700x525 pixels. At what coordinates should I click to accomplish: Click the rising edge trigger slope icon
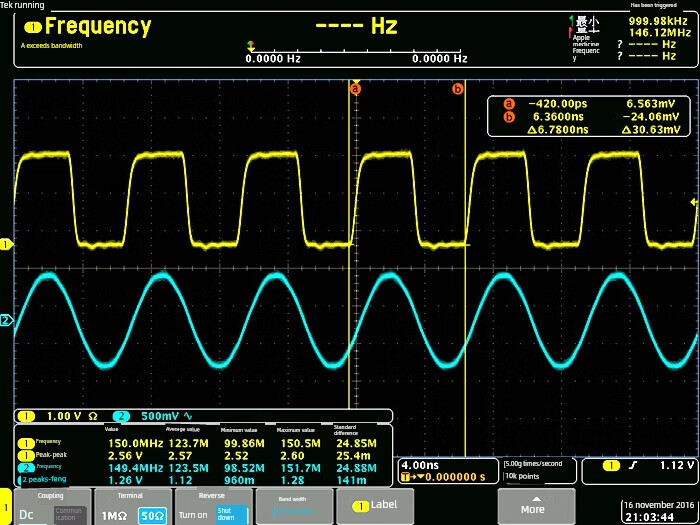pyautogui.click(x=638, y=466)
